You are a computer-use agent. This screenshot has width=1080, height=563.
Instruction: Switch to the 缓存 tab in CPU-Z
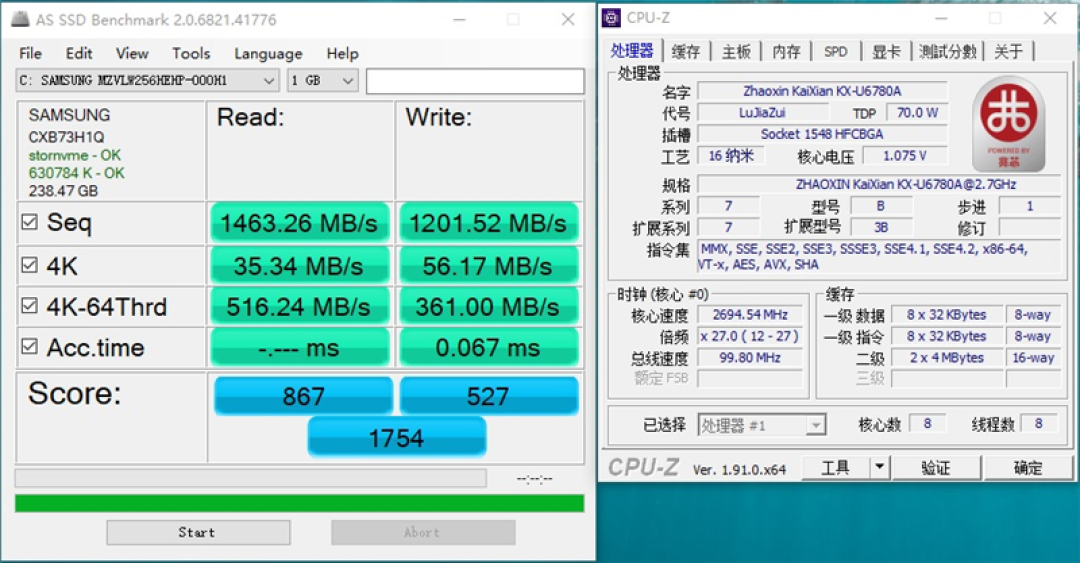(685, 51)
